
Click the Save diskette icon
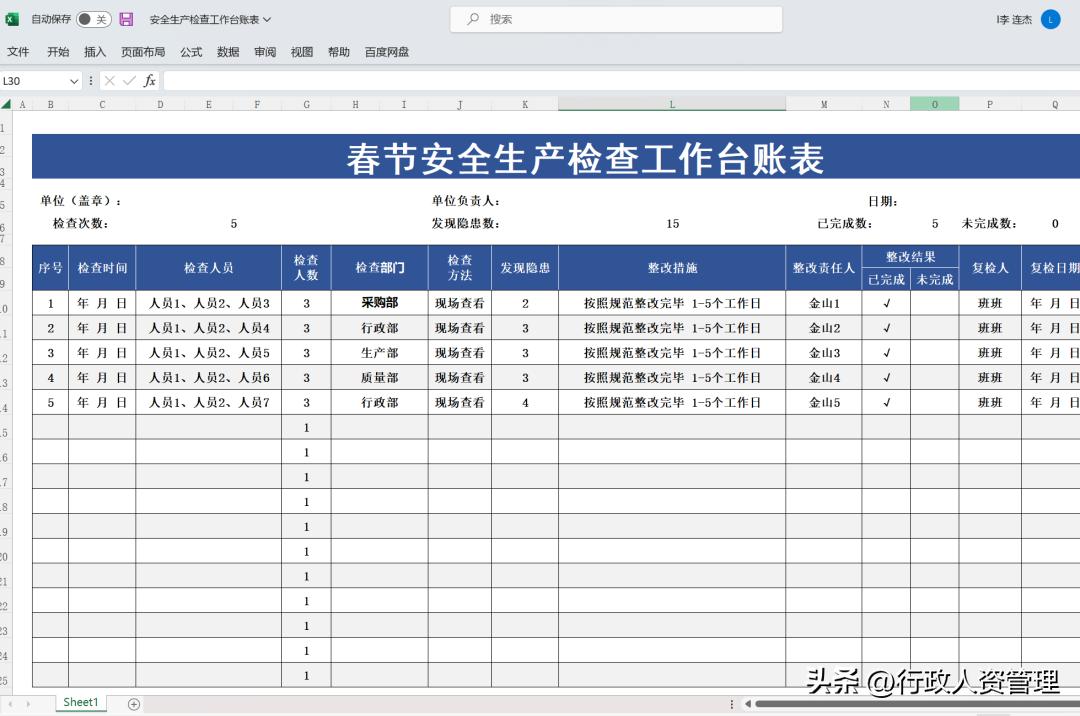(124, 18)
